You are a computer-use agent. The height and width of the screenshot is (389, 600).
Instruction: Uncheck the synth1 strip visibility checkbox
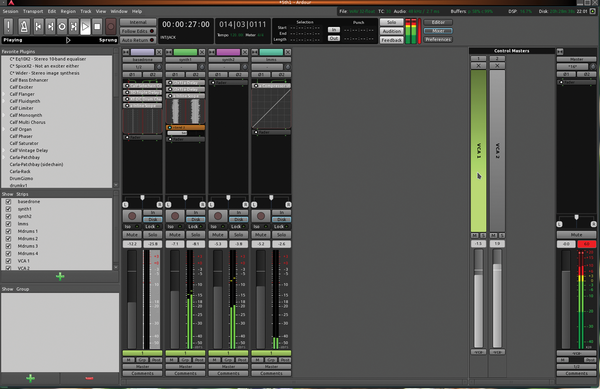click(8, 209)
